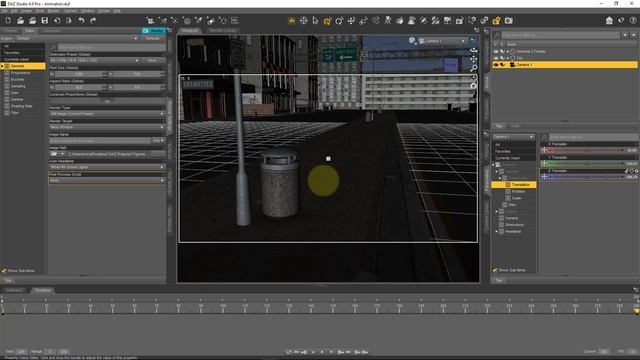640x360 pixels.
Task: Select the Translate four-arrow tool
Action: coord(351,20)
